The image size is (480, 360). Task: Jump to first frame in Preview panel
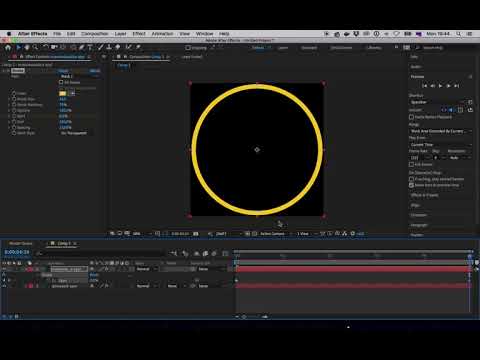click(x=424, y=86)
